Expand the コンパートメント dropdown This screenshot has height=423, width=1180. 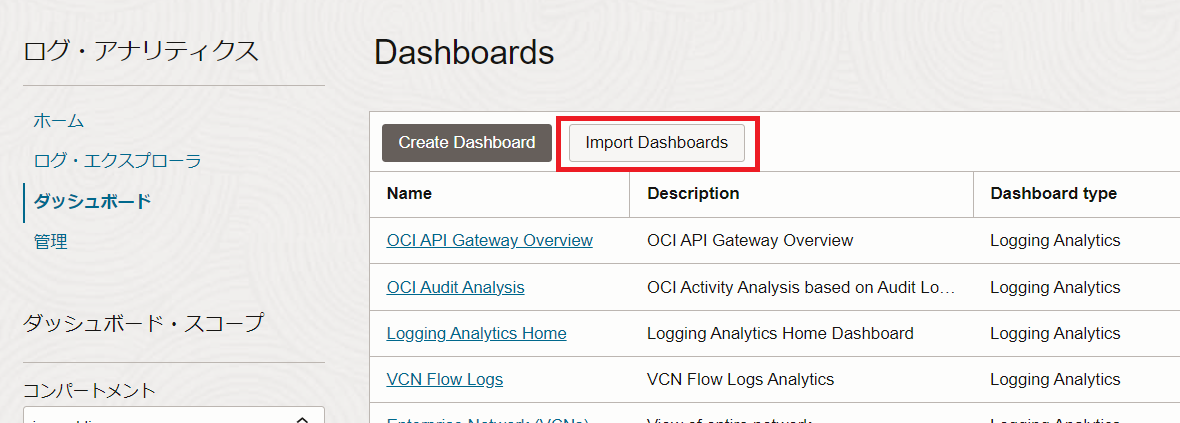173,416
